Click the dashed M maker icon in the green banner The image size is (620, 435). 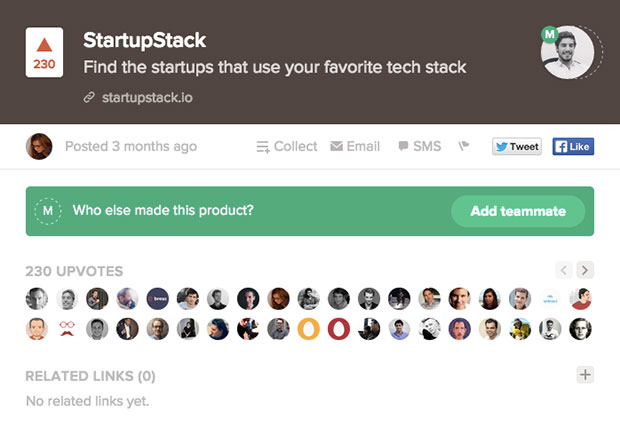[x=46, y=211]
